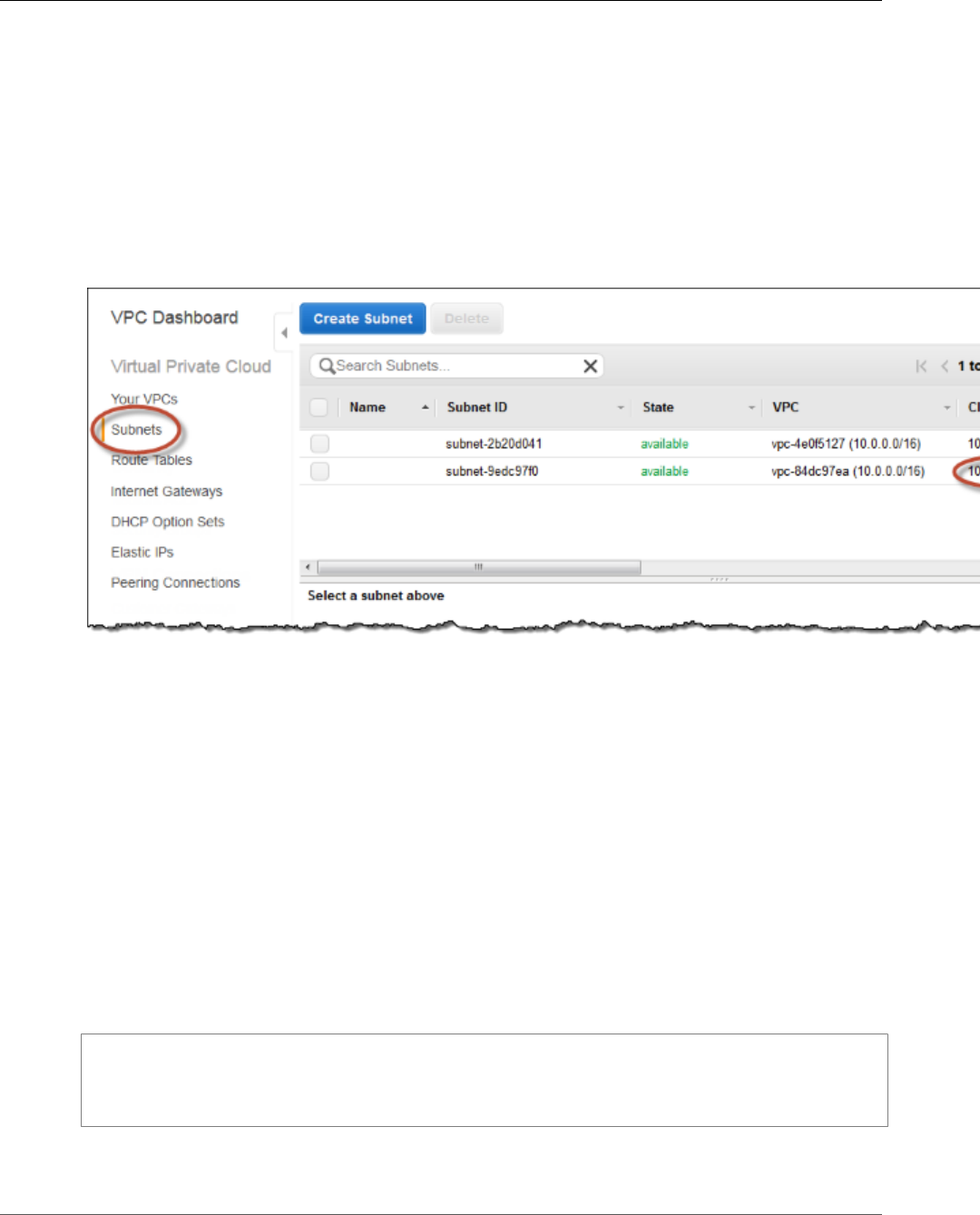The height and width of the screenshot is (1215, 980).
Task: Collapse the navigation pane with the arrow
Action: [x=284, y=333]
